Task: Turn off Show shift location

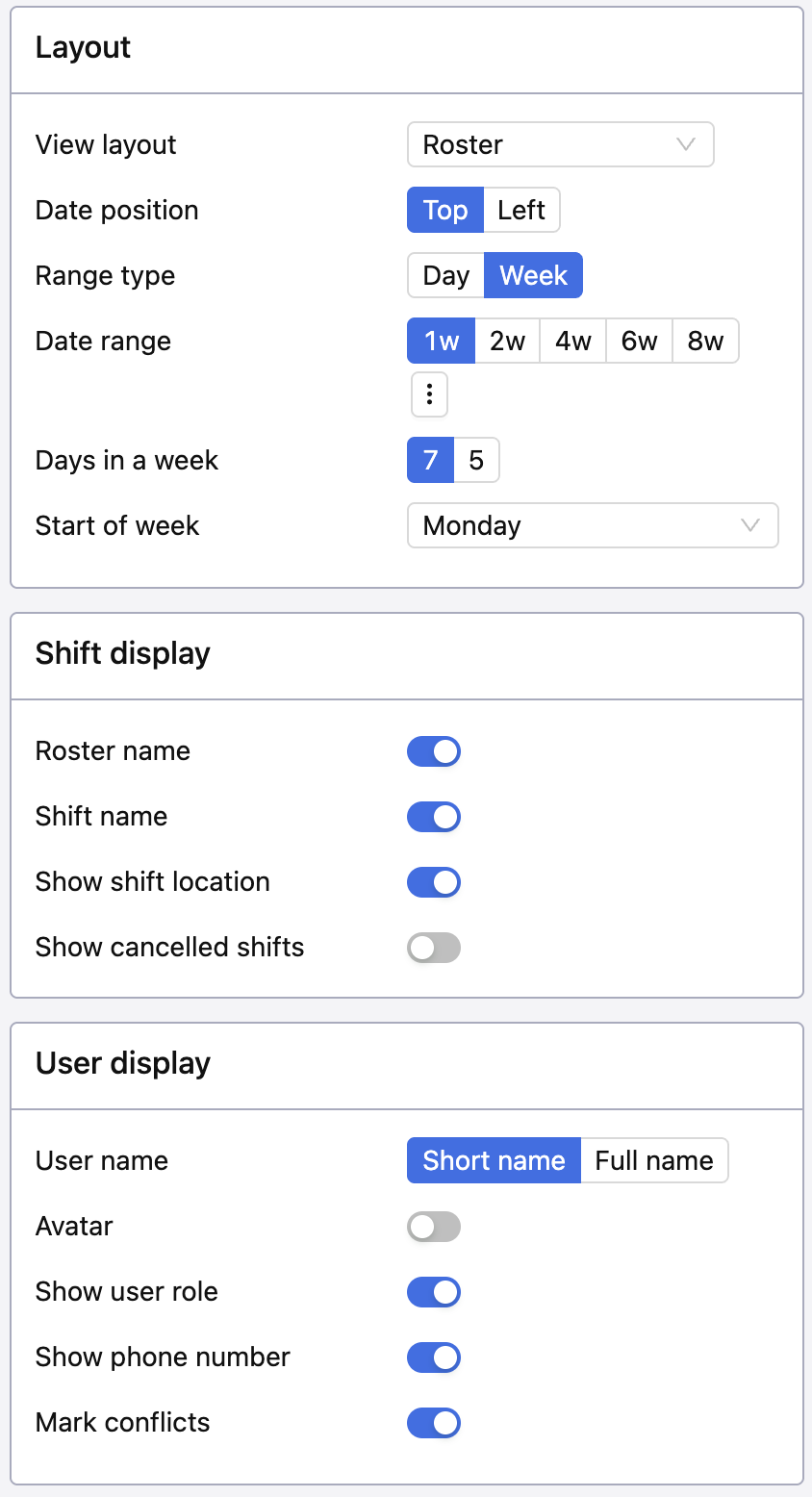Action: click(x=434, y=882)
